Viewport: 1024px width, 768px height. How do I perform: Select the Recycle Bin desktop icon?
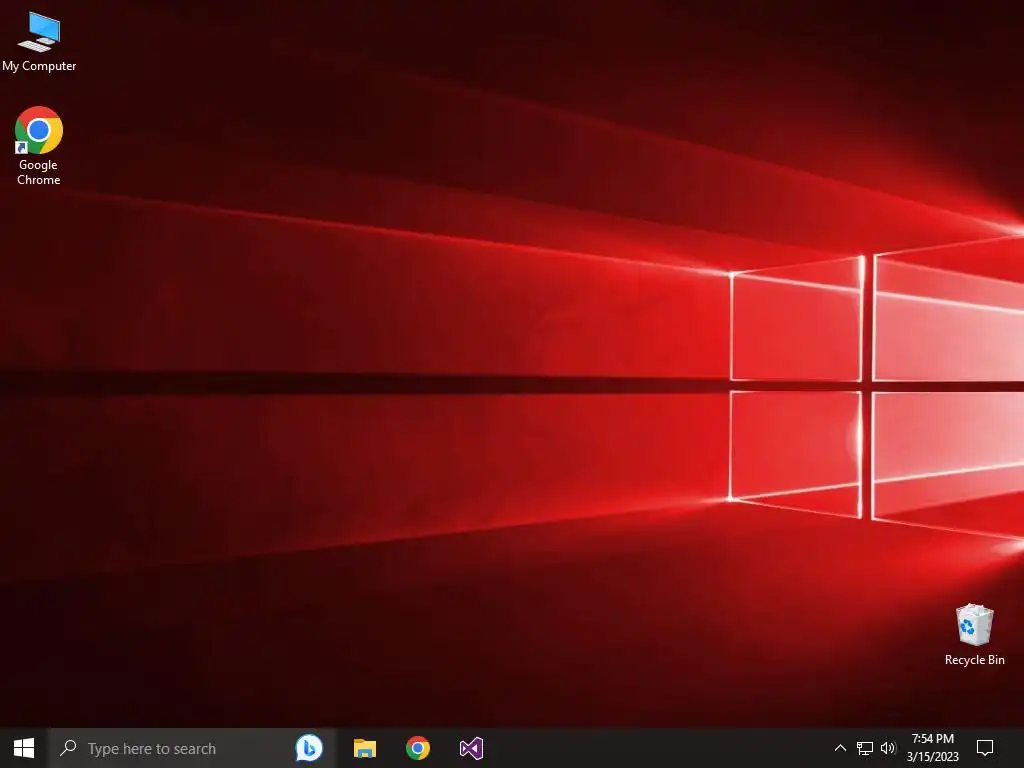coord(974,634)
